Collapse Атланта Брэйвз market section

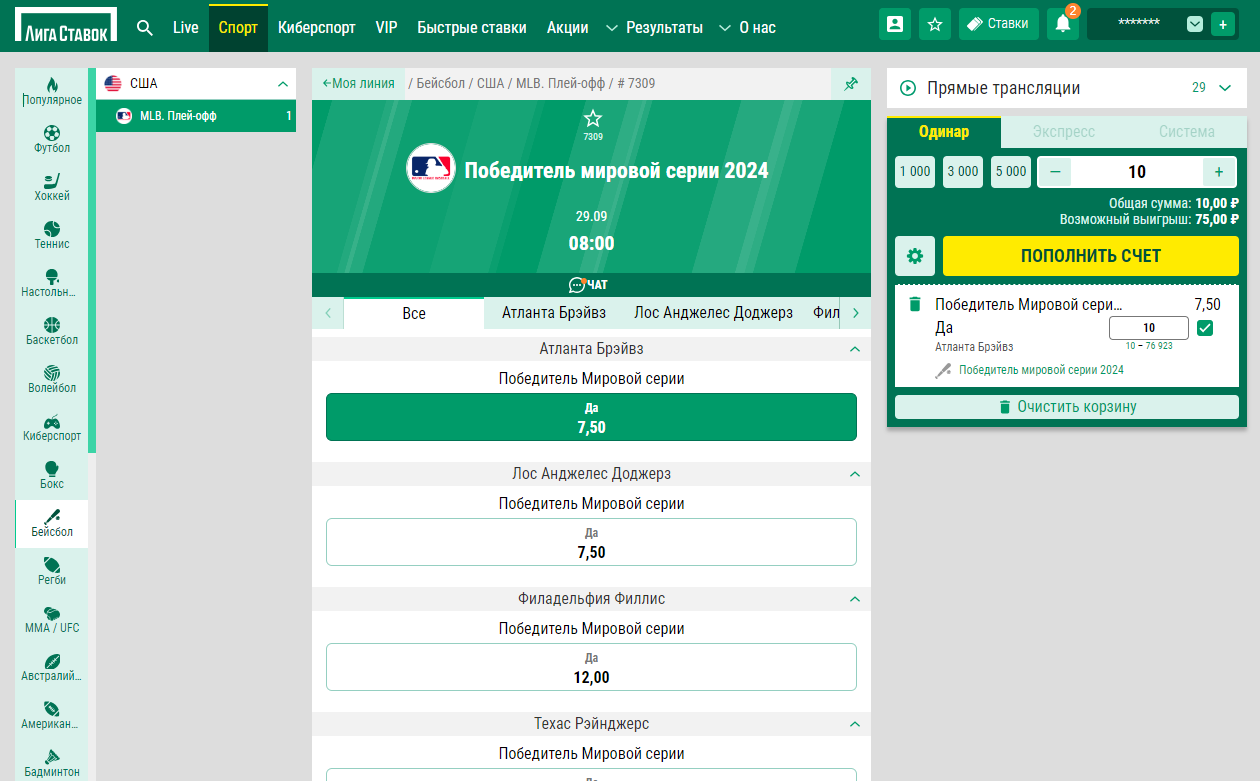coord(855,349)
